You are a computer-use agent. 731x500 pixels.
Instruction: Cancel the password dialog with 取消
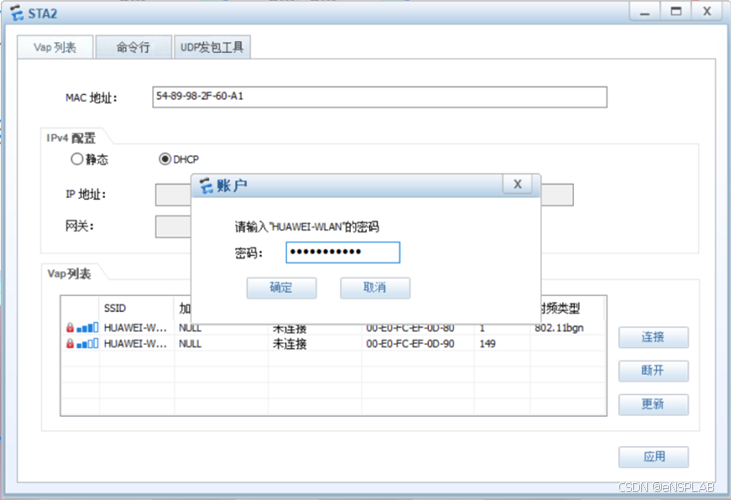375,288
